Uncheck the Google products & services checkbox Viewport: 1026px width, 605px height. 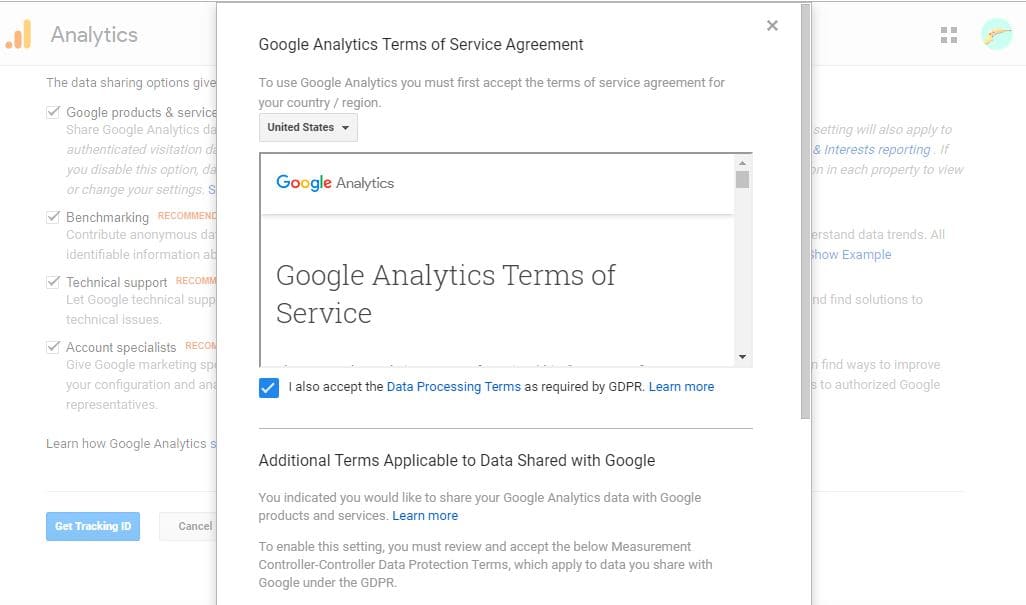[x=53, y=112]
